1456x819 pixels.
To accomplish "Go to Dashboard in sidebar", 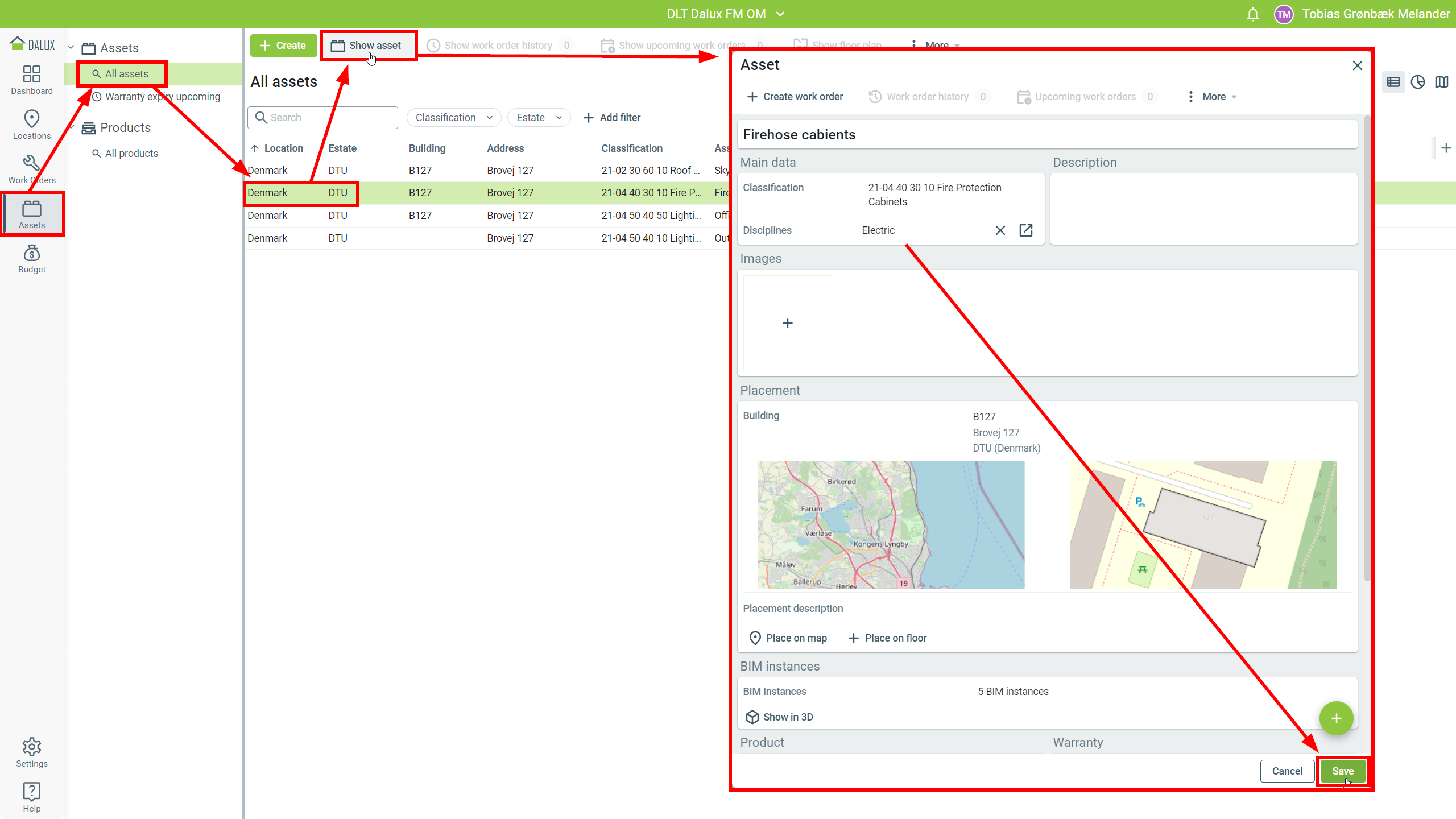I will (32, 80).
